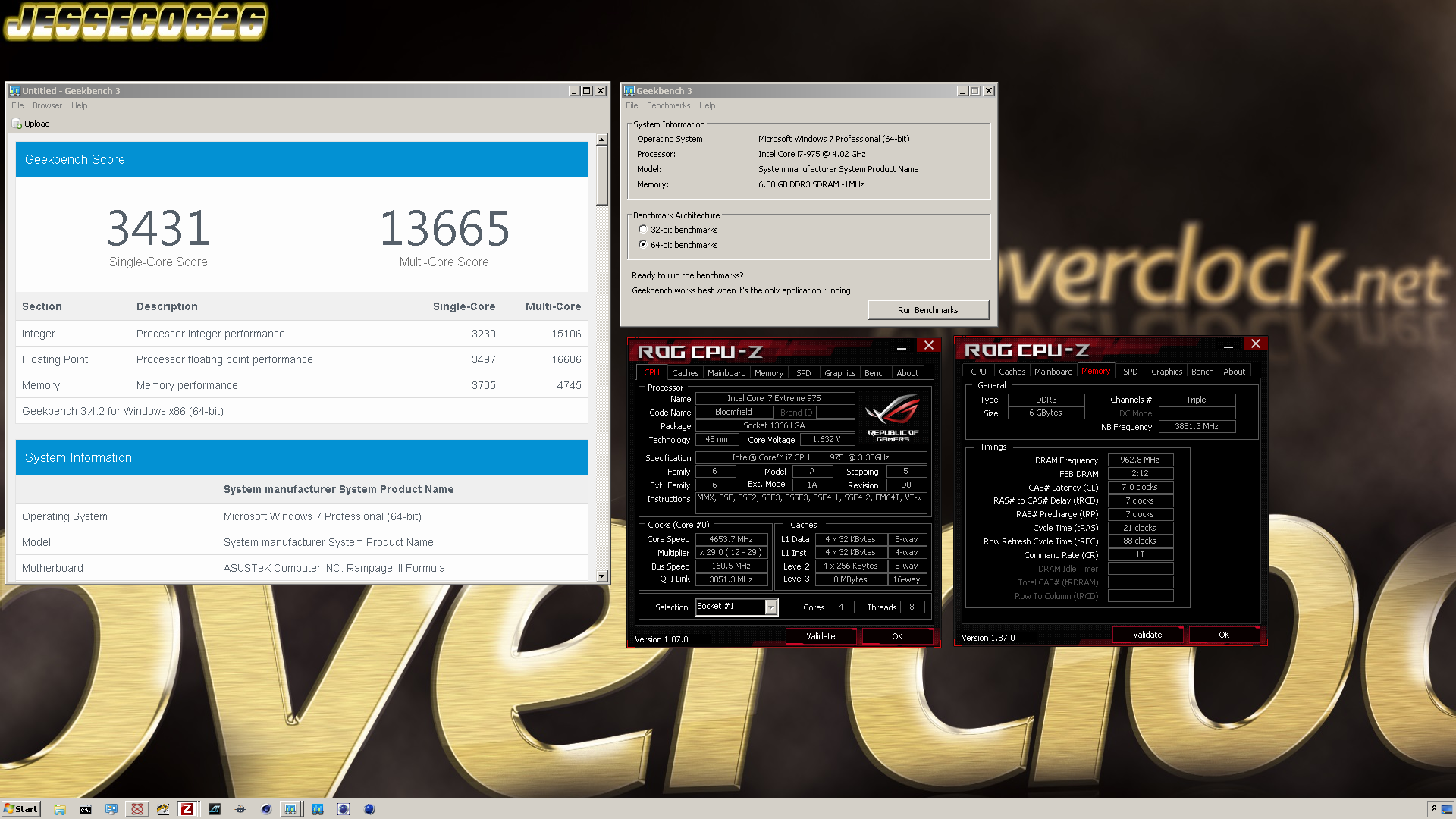
Task: Switch to SPD tab in left CPU-Z
Action: (804, 373)
